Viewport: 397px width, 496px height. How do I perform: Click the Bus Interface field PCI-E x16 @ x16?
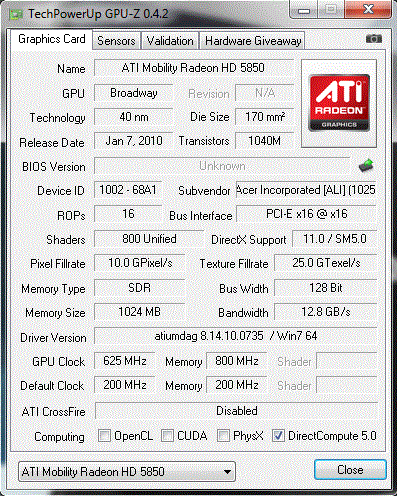(x=306, y=214)
